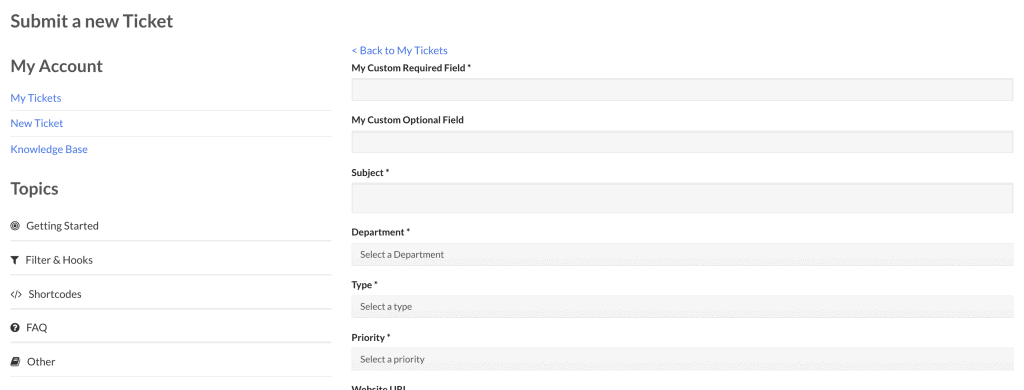Open the Knowledge Base link
The image size is (1024, 390).
(49, 150)
